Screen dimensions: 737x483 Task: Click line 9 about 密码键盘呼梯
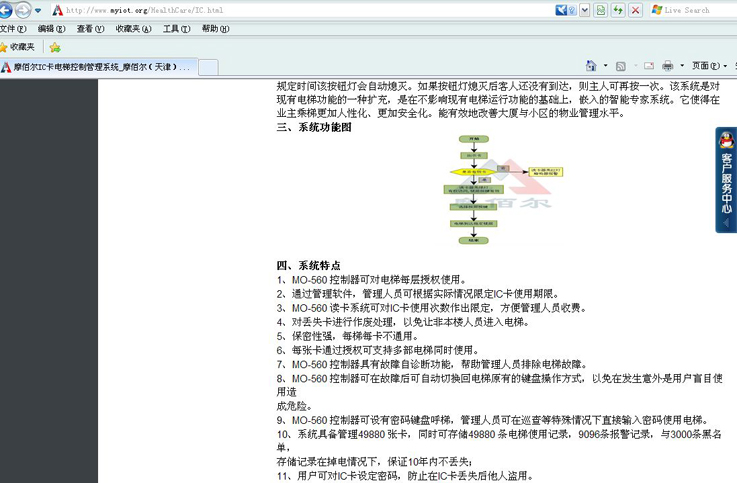point(493,421)
